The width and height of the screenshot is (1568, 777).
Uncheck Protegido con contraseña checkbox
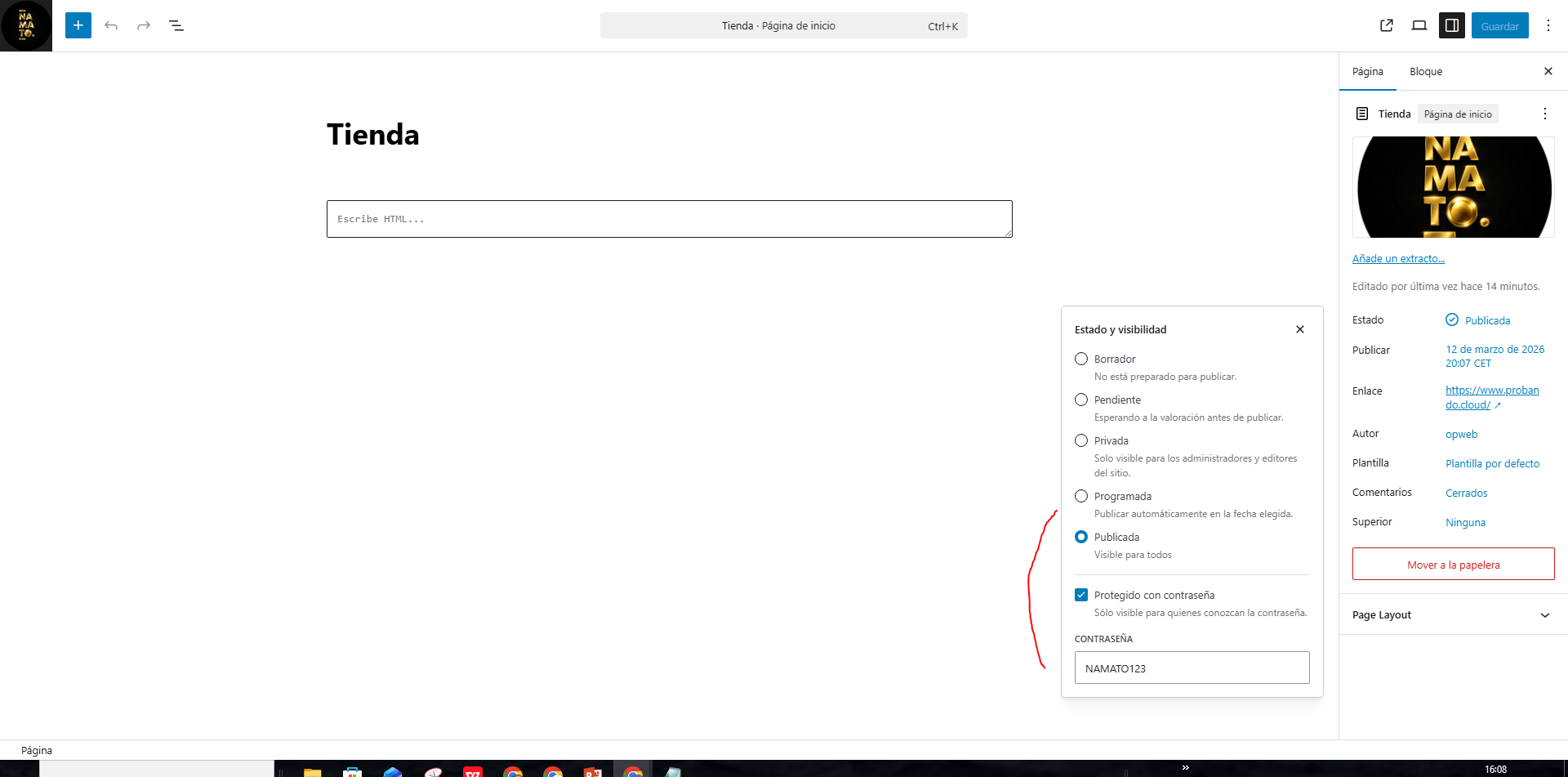1081,595
